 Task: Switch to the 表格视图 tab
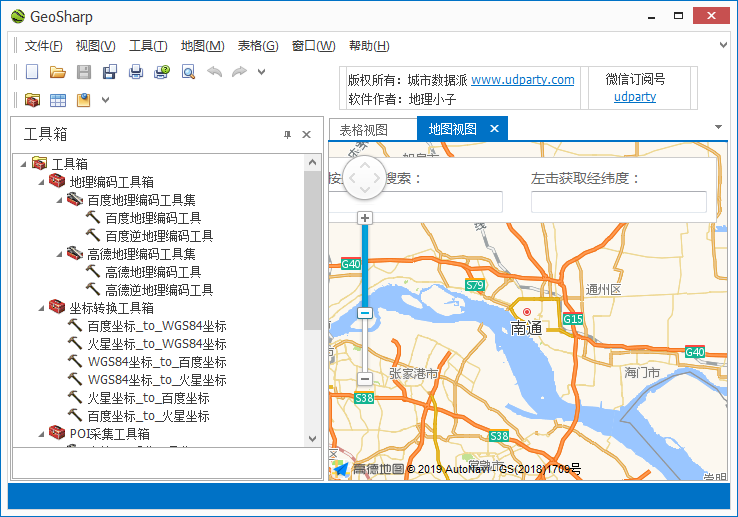363,129
